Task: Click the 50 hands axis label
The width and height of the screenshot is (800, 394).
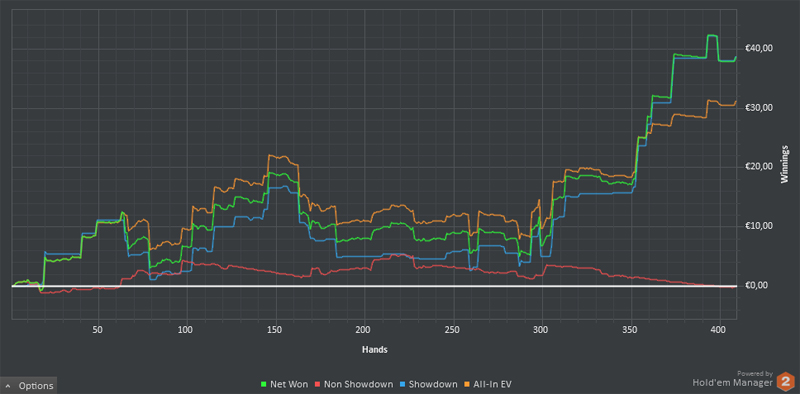Action: (97, 330)
